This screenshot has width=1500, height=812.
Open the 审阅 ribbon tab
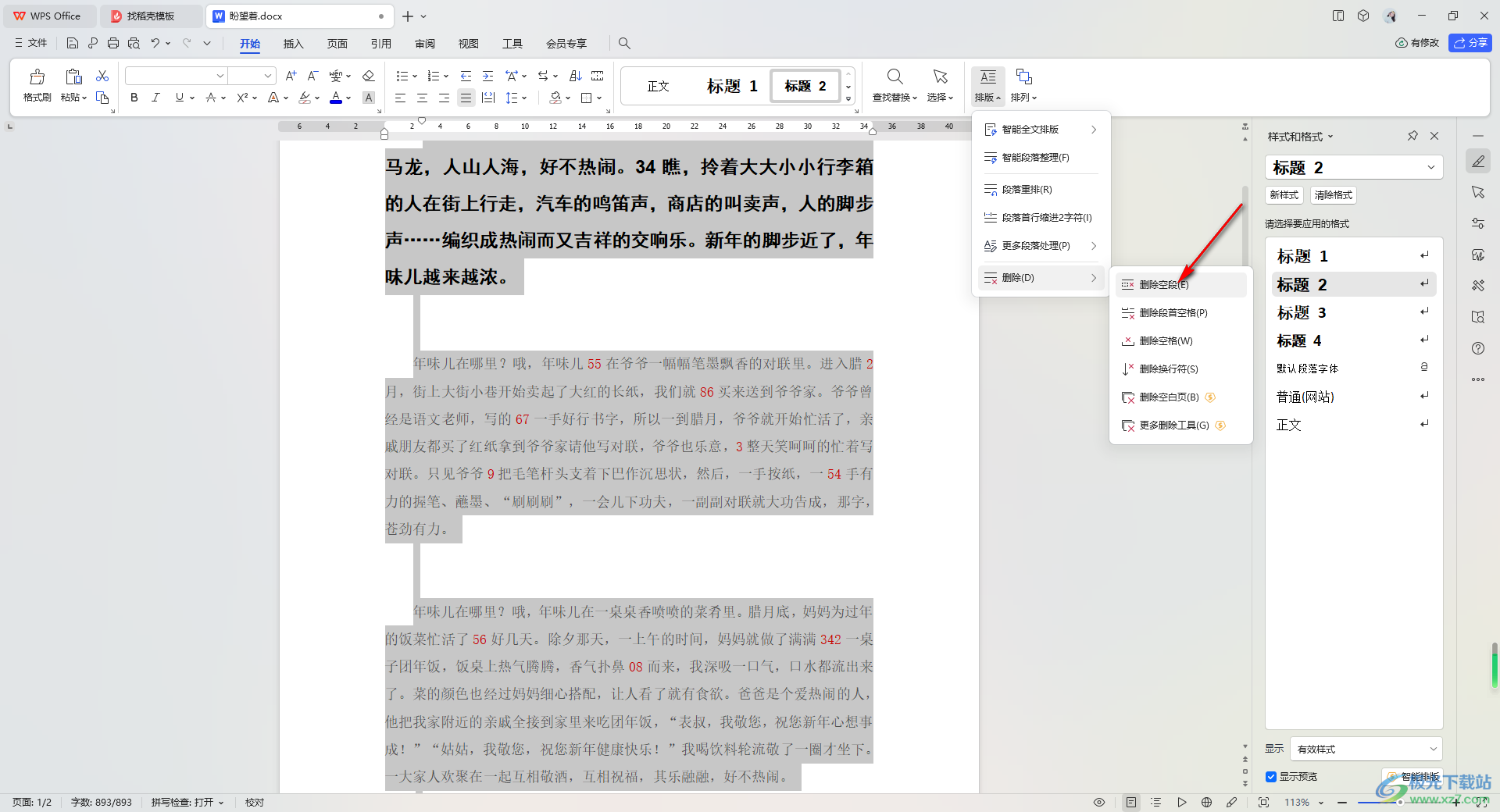click(425, 44)
